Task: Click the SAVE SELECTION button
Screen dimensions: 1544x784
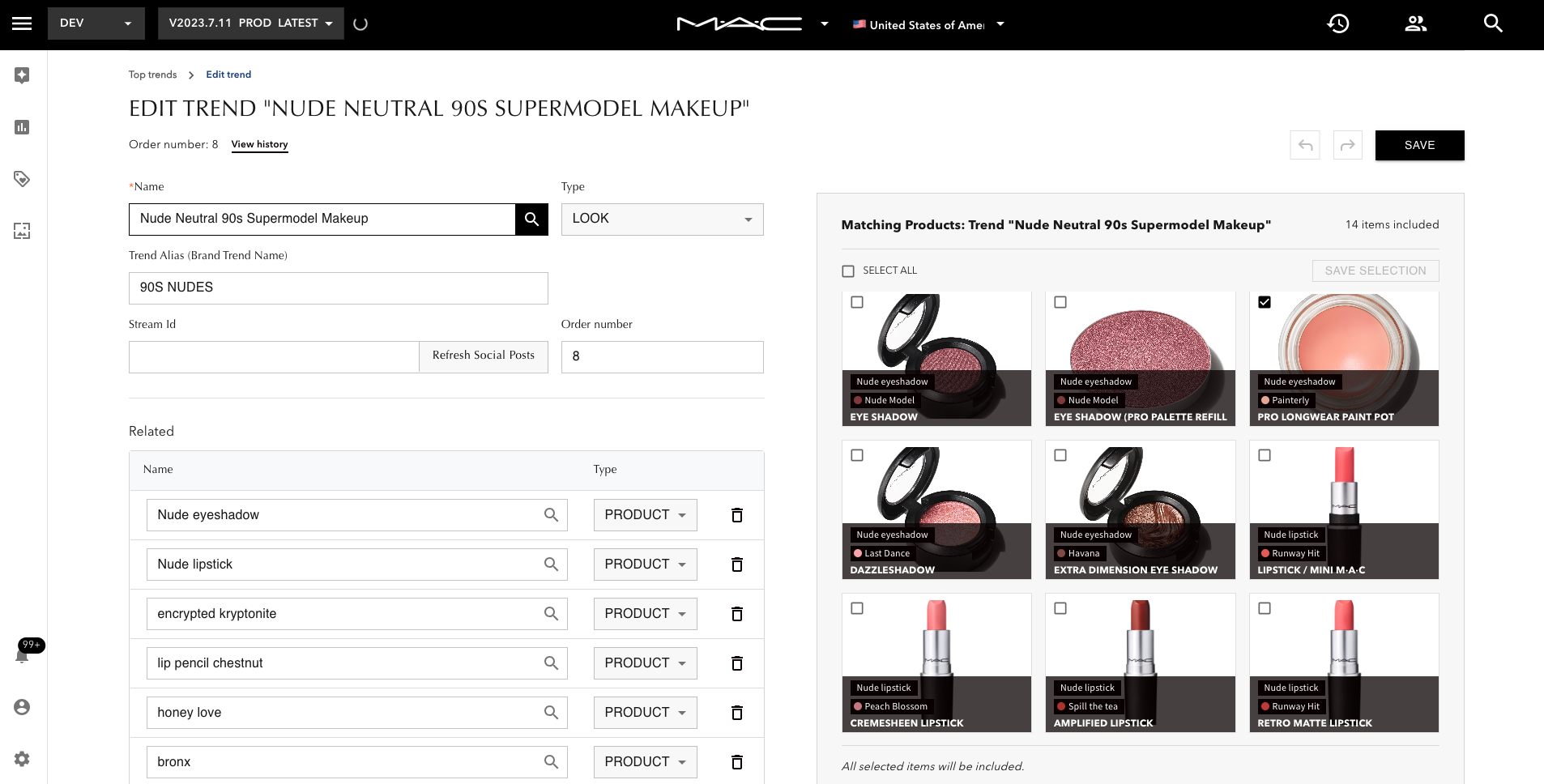Action: pos(1376,271)
